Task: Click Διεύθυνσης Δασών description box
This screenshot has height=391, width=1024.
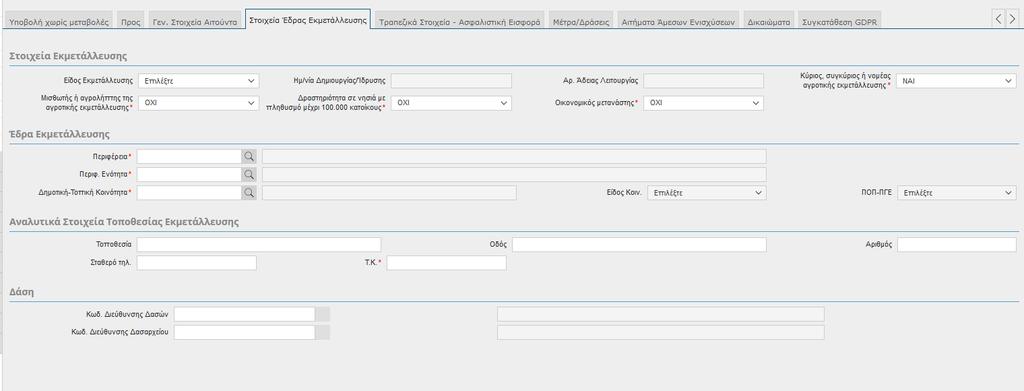Action: [660, 315]
